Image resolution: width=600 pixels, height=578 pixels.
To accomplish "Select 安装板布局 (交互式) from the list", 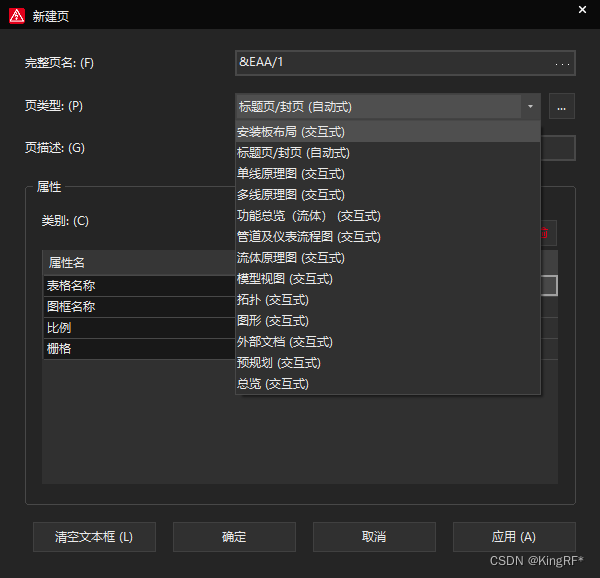I will (x=290, y=132).
